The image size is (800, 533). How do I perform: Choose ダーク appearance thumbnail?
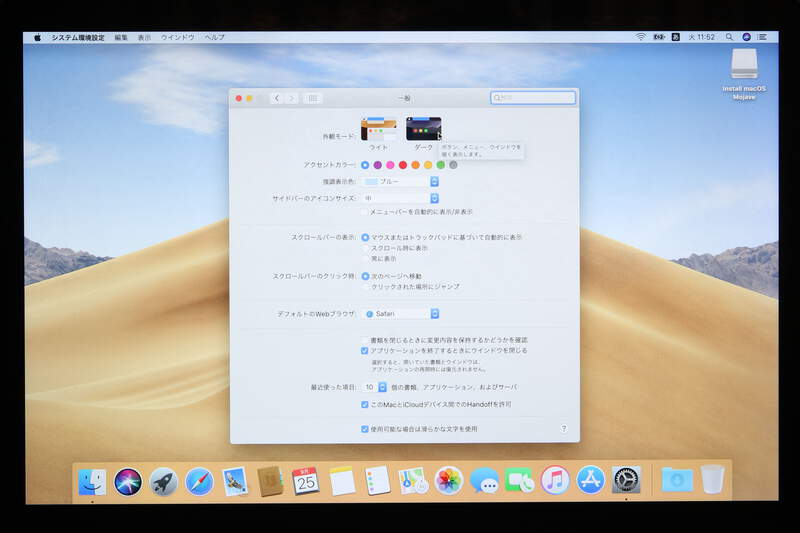coord(423,129)
